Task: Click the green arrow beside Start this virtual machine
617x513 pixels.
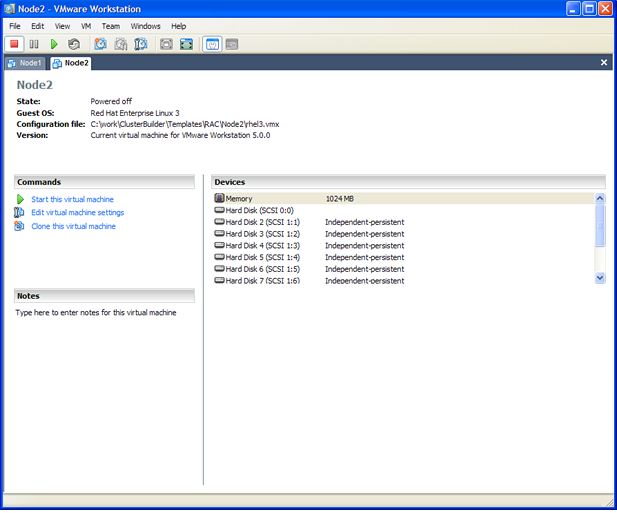Action: point(20,199)
